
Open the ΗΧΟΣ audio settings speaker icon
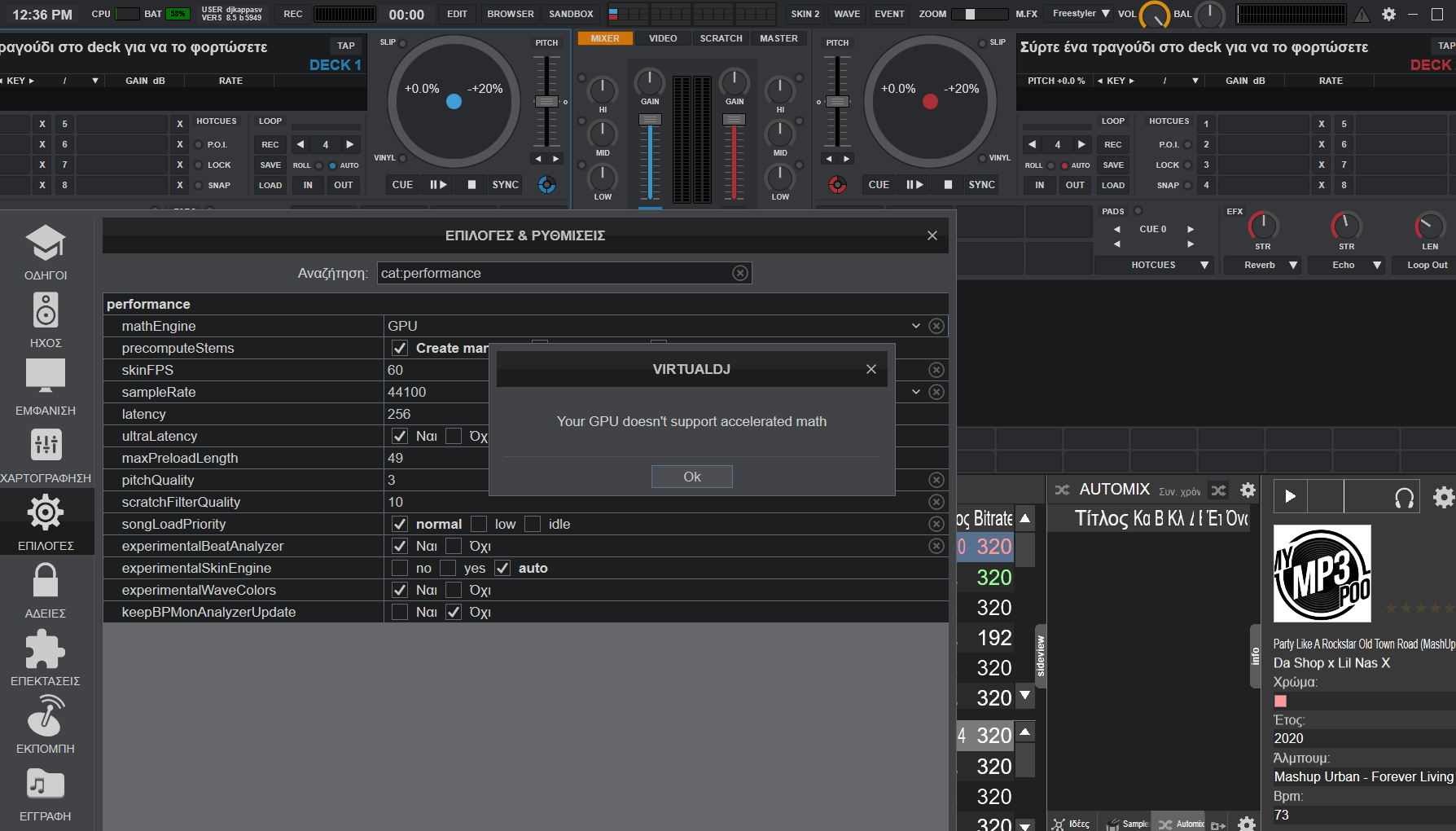pos(46,310)
